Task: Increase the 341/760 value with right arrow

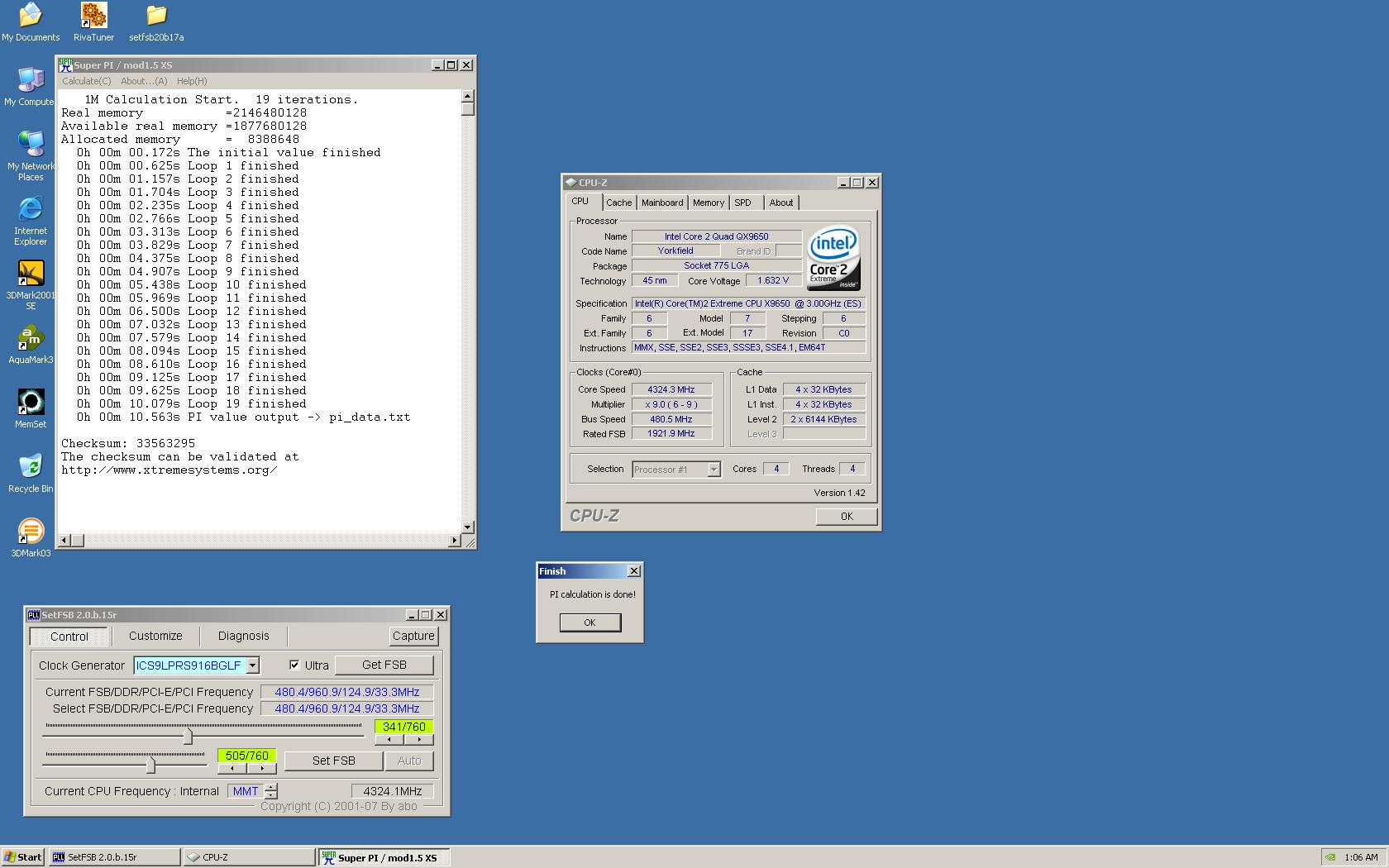Action: [x=419, y=740]
